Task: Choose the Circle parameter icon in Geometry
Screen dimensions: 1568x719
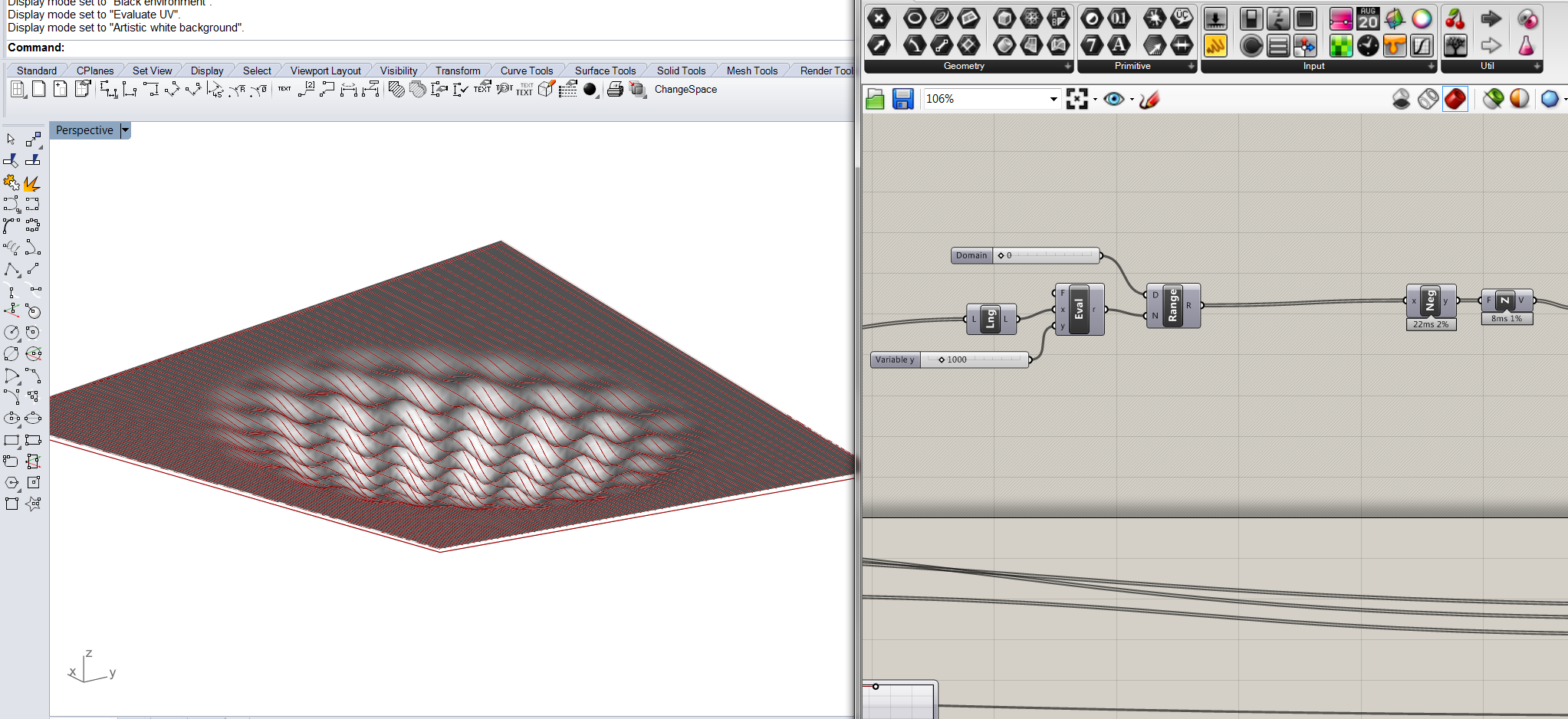Action: click(x=914, y=18)
